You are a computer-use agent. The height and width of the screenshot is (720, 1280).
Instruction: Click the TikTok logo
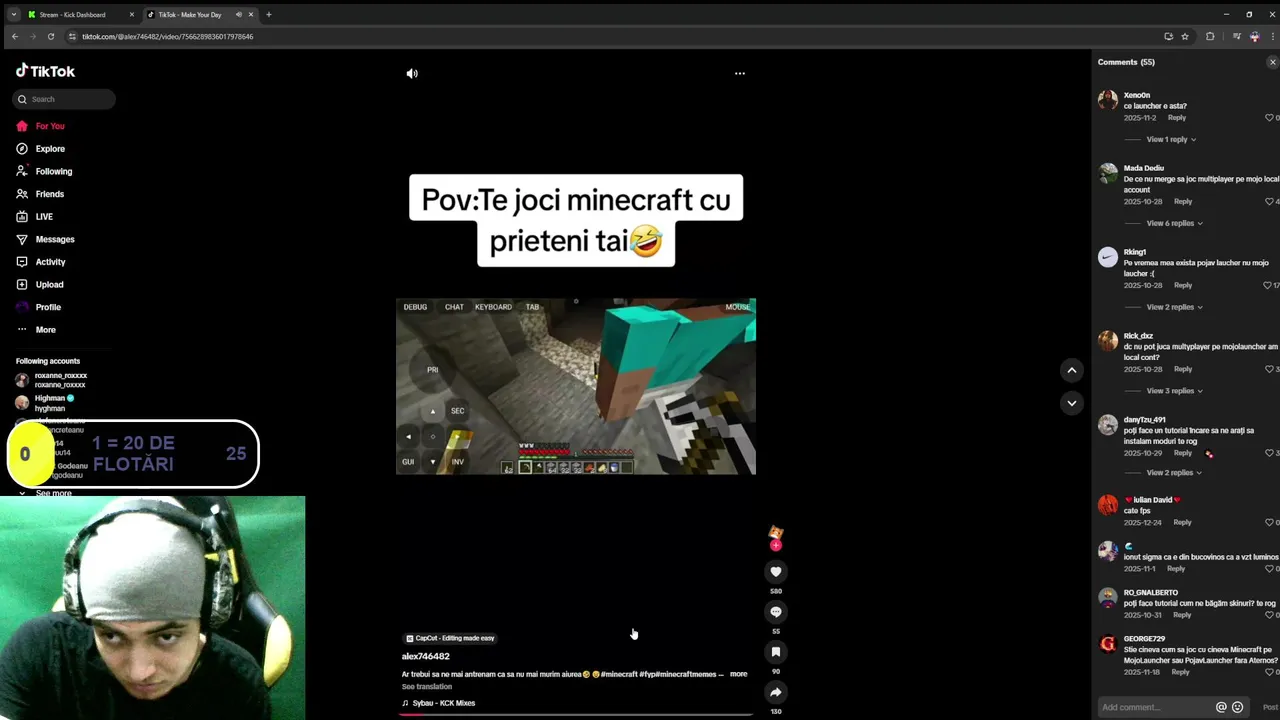click(x=45, y=71)
